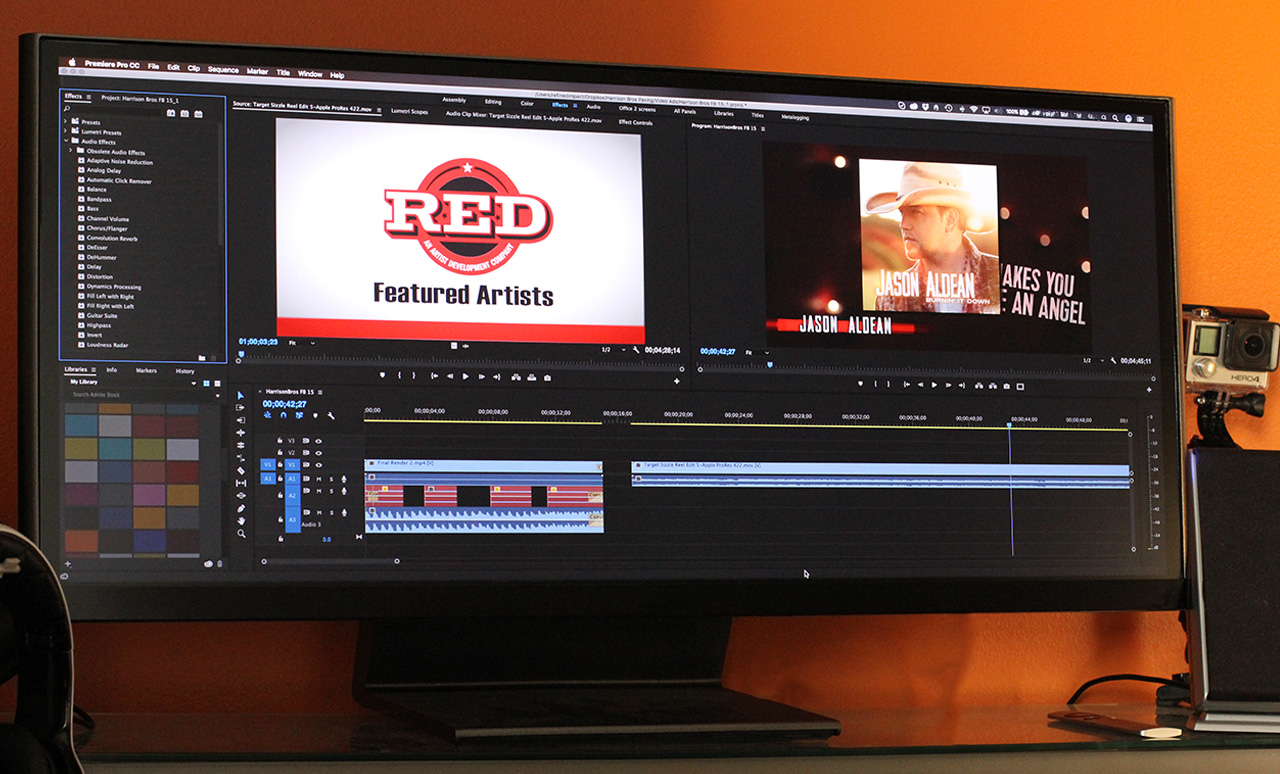Click Play in the Program monitor

934,385
